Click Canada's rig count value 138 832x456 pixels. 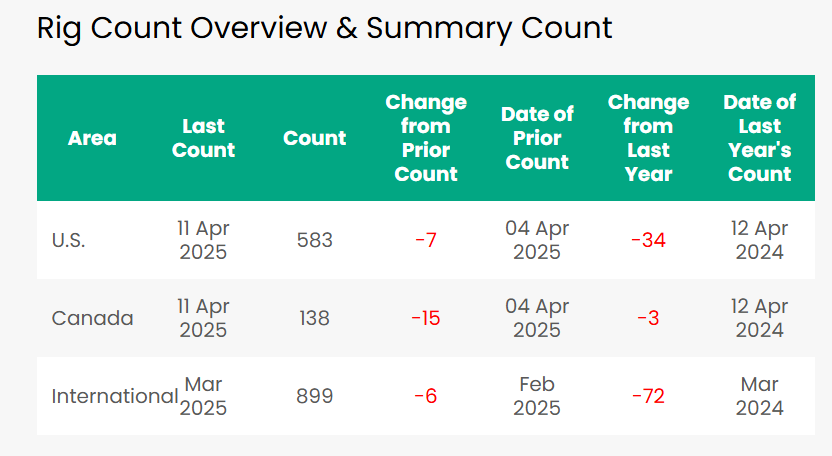[314, 318]
